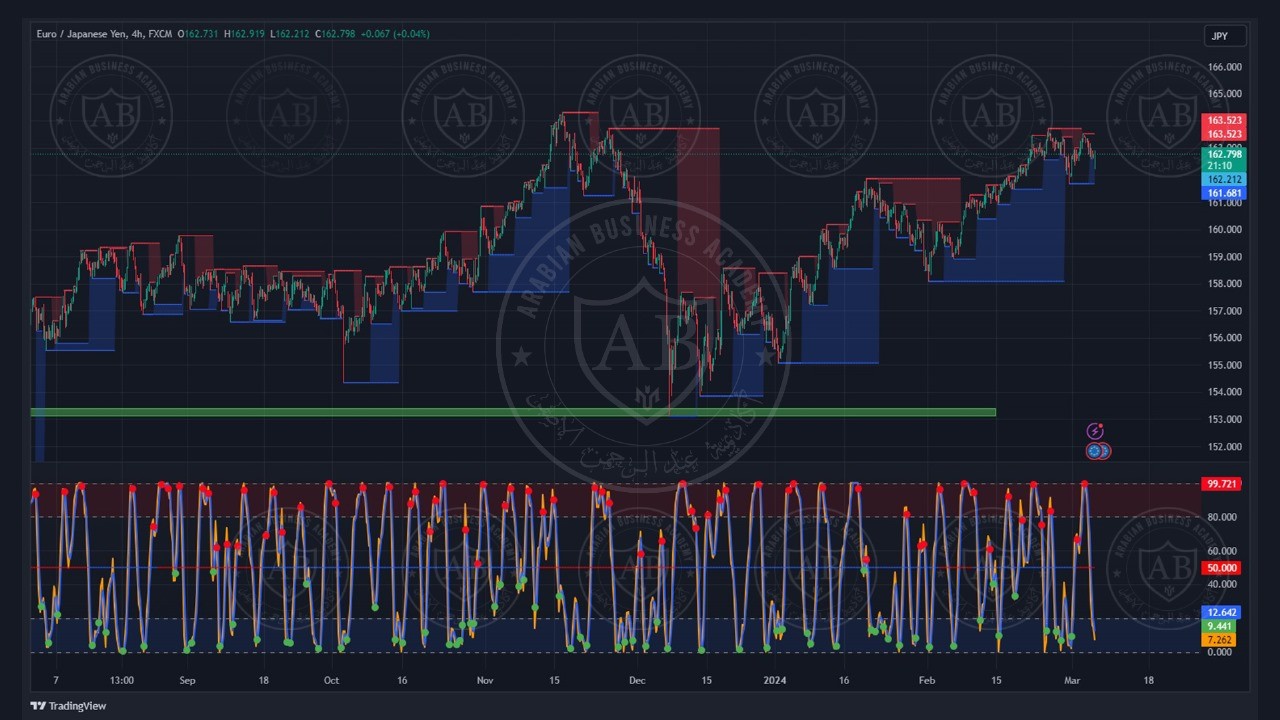Click the orange 7.262 oscillator label
The width and height of the screenshot is (1280, 720).
1219,640
